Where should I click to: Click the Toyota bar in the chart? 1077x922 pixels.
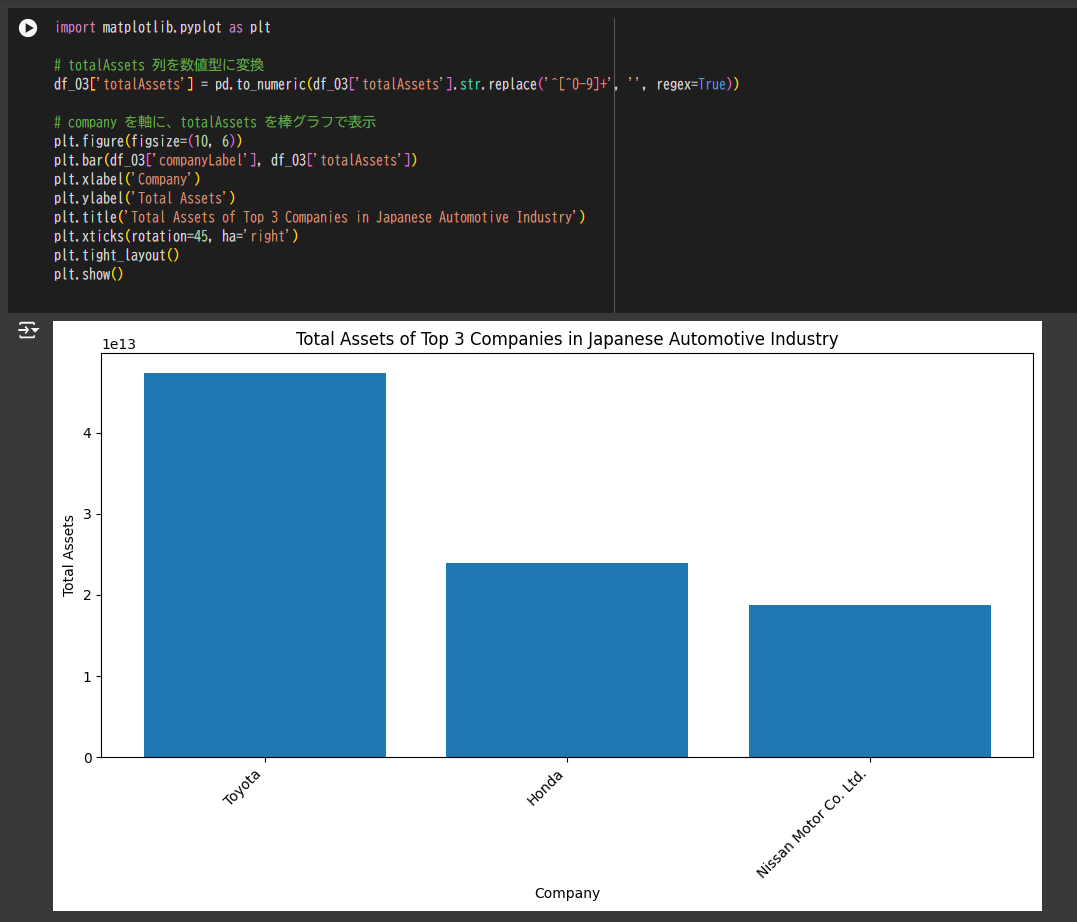265,565
